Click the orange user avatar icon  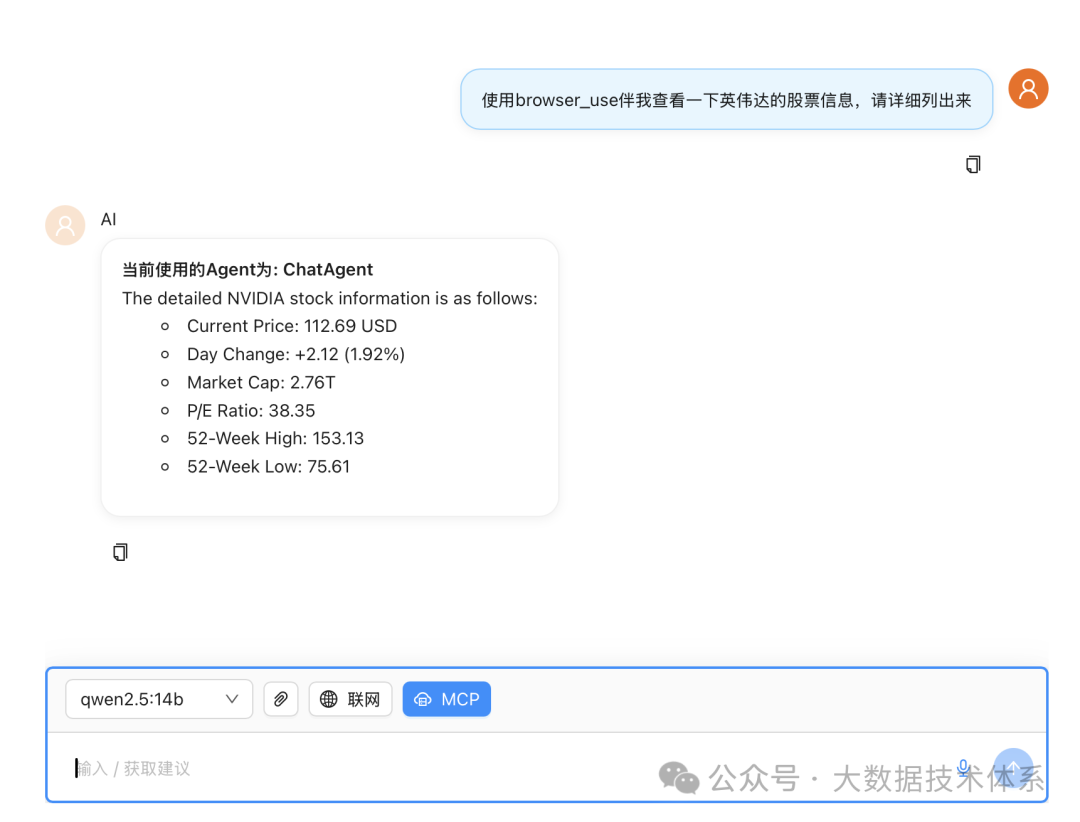[1028, 89]
